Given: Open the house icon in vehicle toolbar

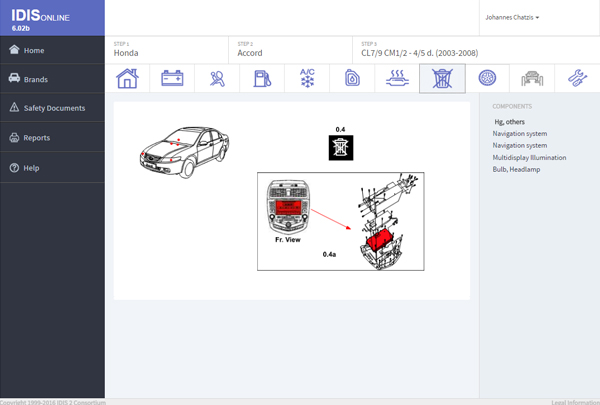Looking at the screenshot, I should point(127,78).
